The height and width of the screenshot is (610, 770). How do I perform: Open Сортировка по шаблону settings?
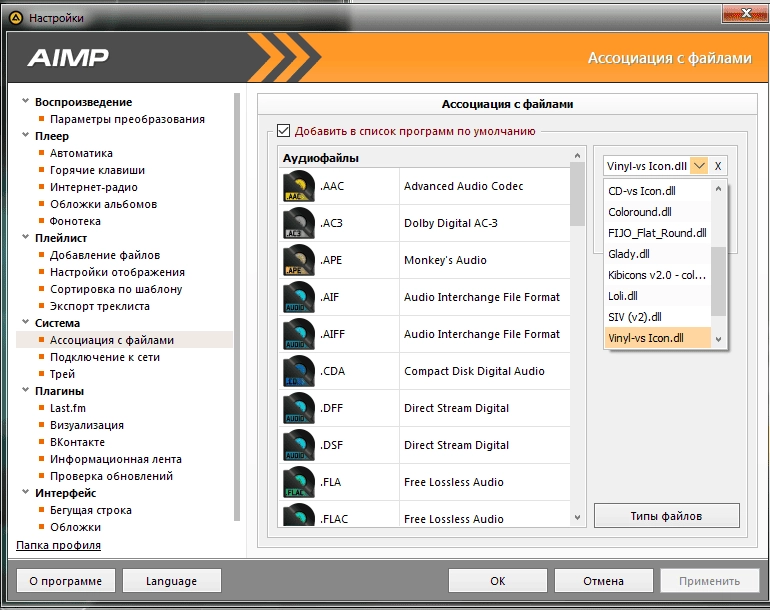116,289
